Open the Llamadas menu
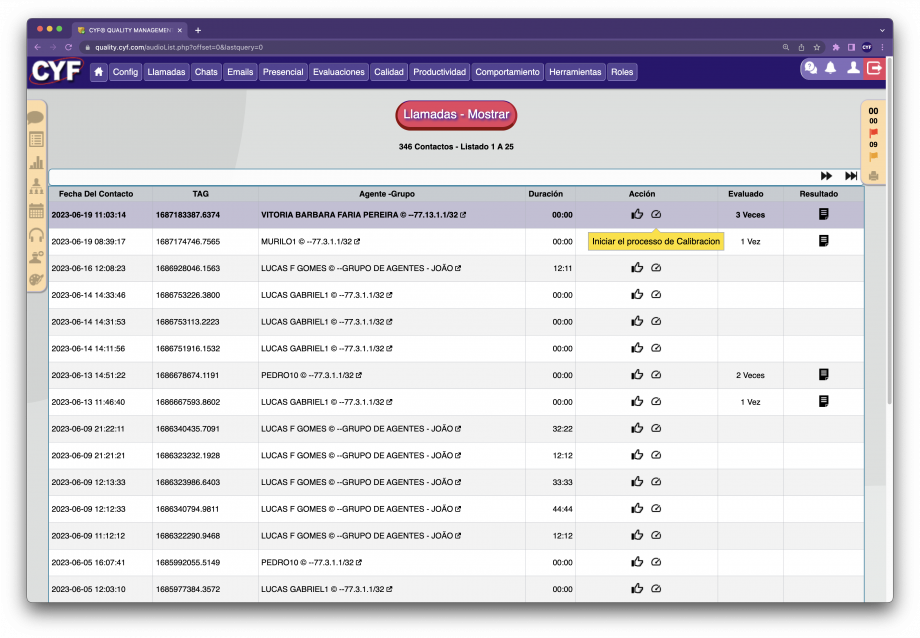 coord(166,72)
